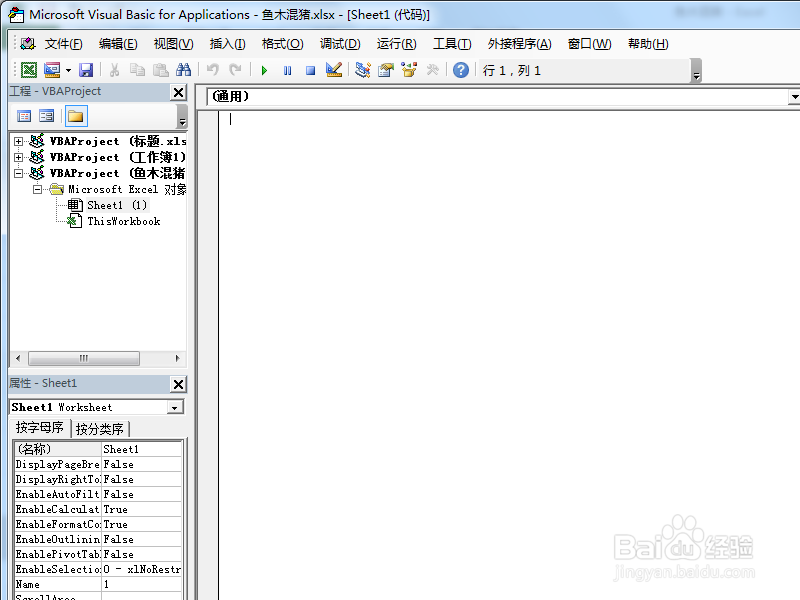
Task: Open the Project Explorer toolbar icon
Action: click(x=363, y=69)
